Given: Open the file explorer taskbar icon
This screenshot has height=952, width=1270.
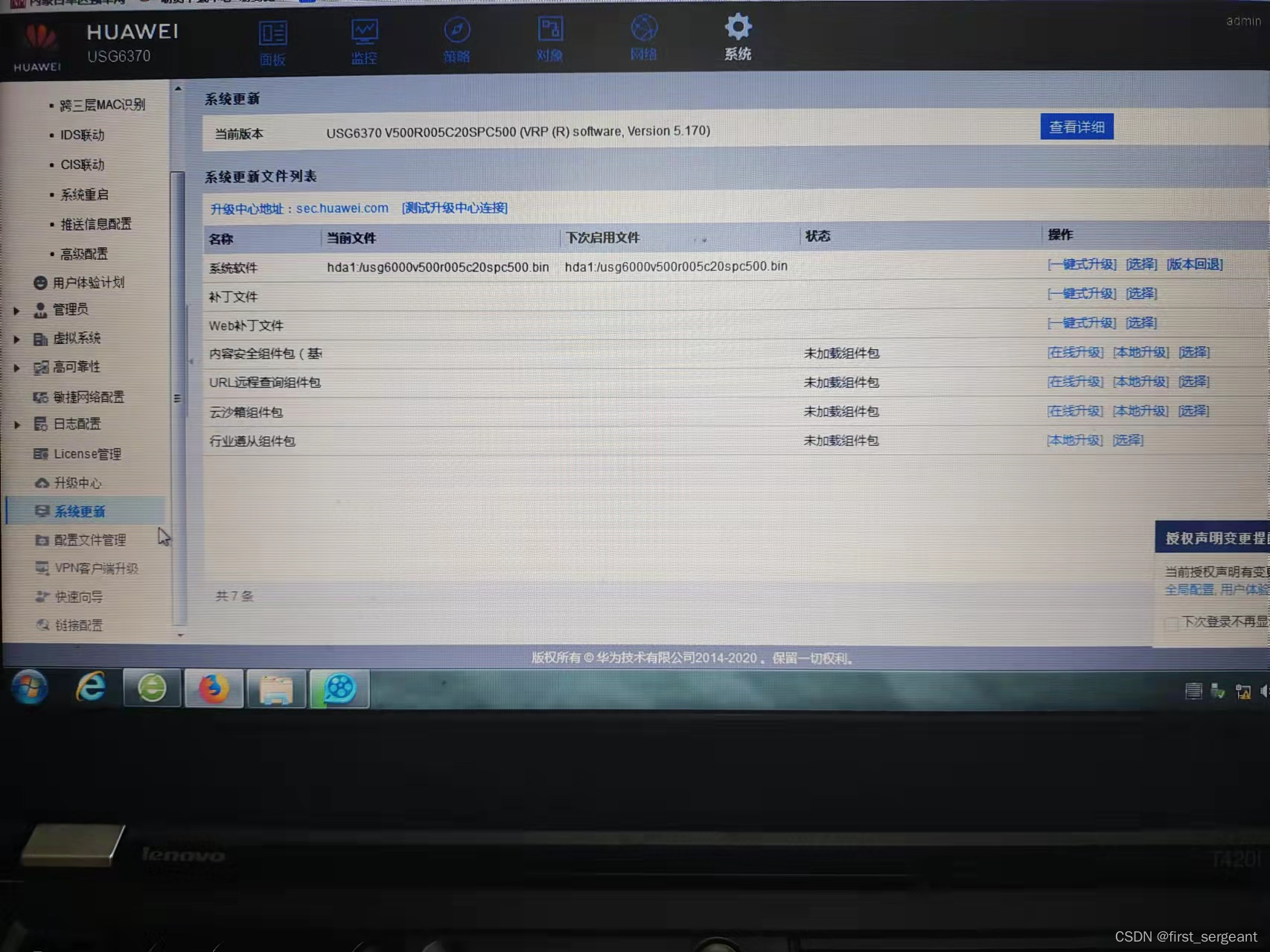Looking at the screenshot, I should pos(276,689).
